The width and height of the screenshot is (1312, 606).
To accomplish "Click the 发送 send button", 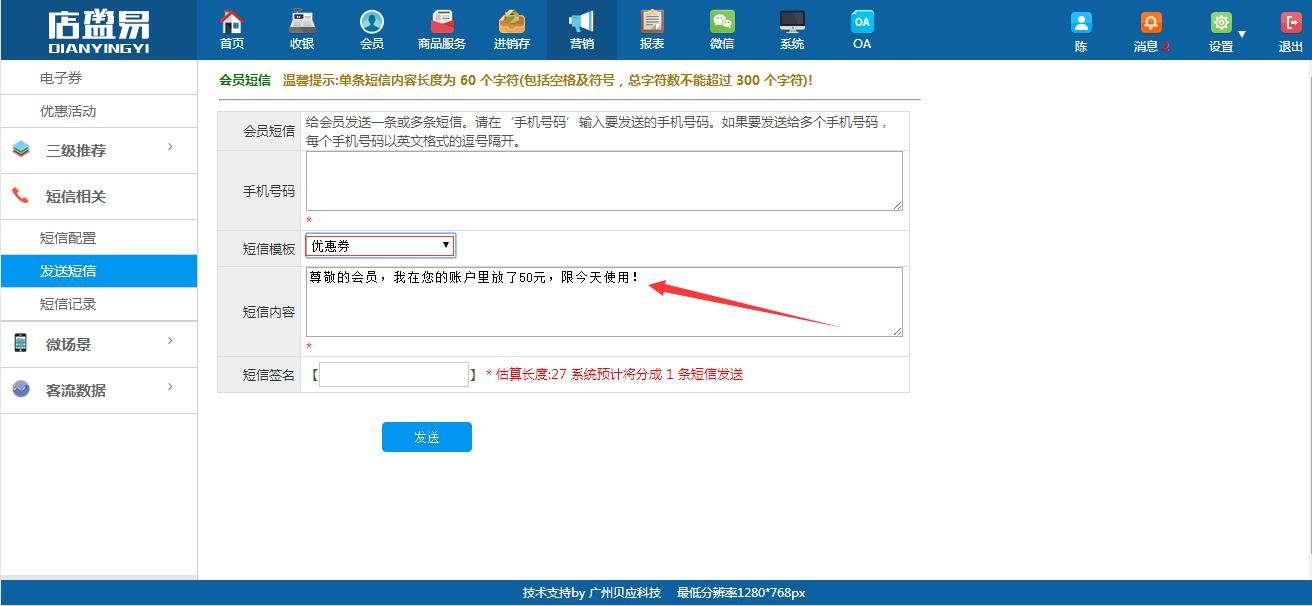I will click(x=427, y=437).
